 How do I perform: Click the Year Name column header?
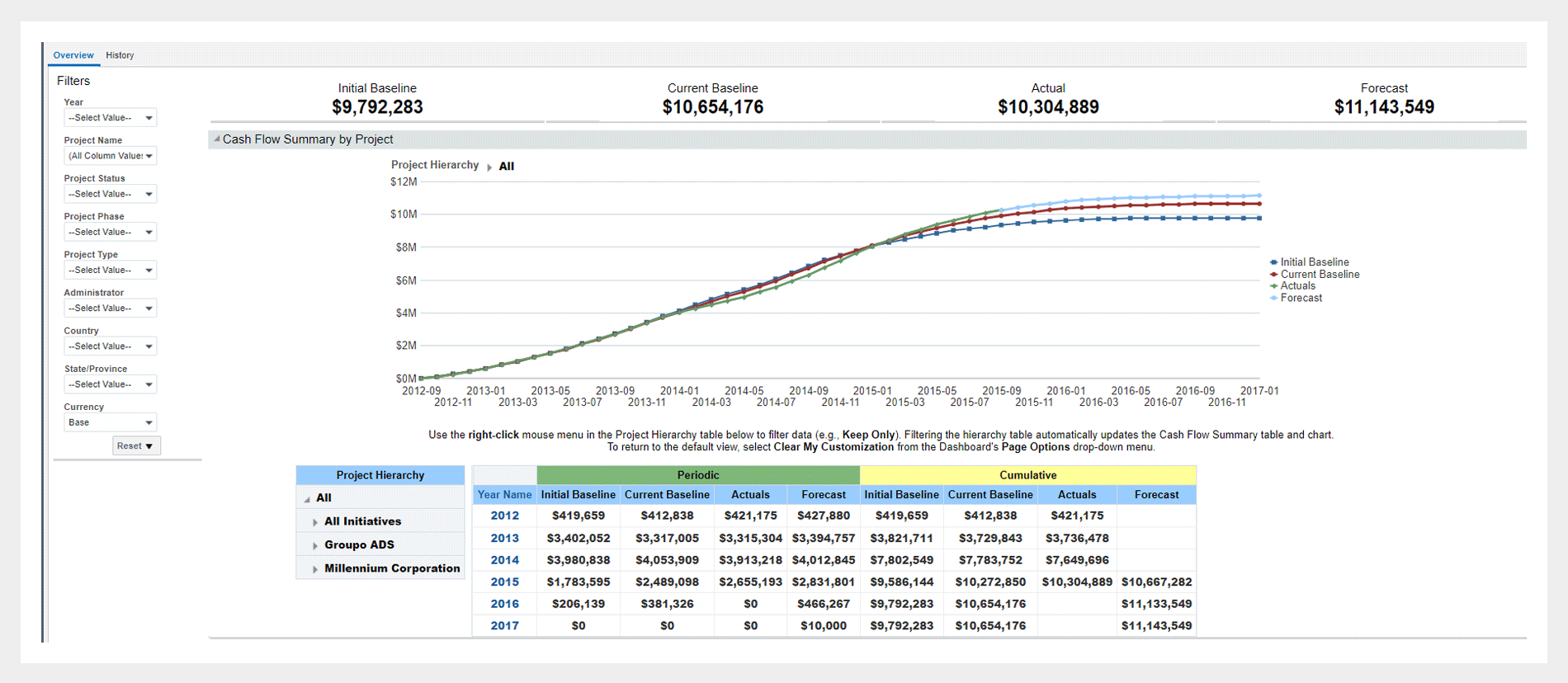[x=504, y=495]
